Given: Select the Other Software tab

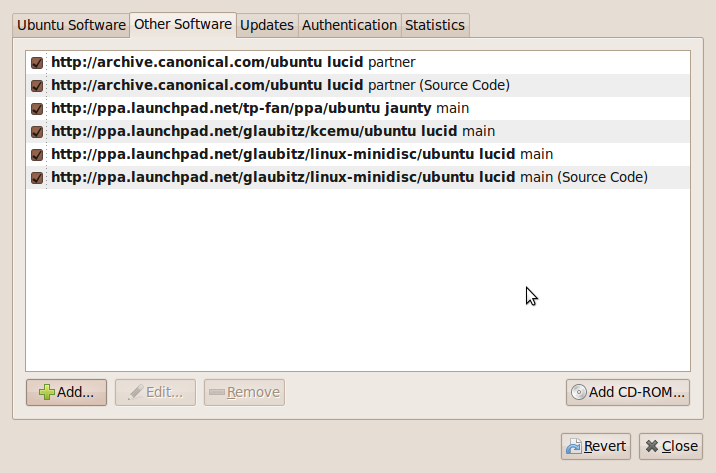Looking at the screenshot, I should (x=182, y=23).
